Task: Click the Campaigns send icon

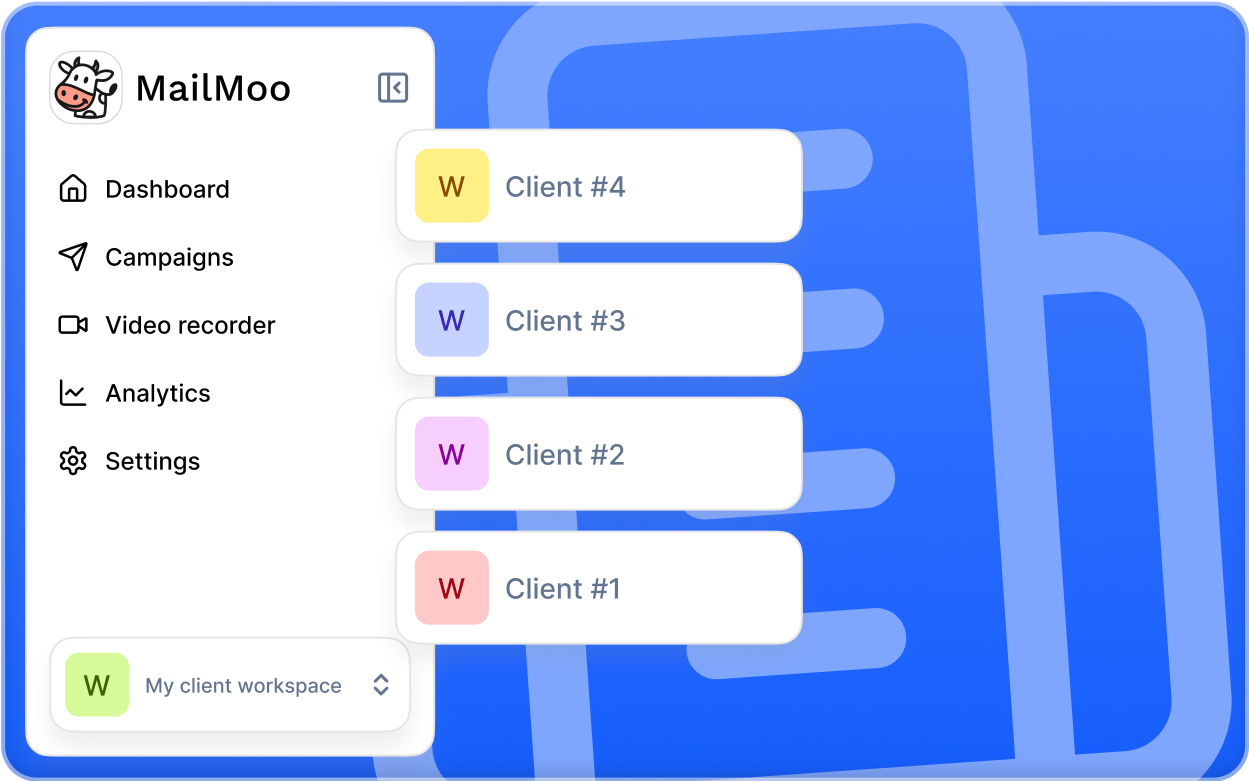Action: pyautogui.click(x=72, y=256)
